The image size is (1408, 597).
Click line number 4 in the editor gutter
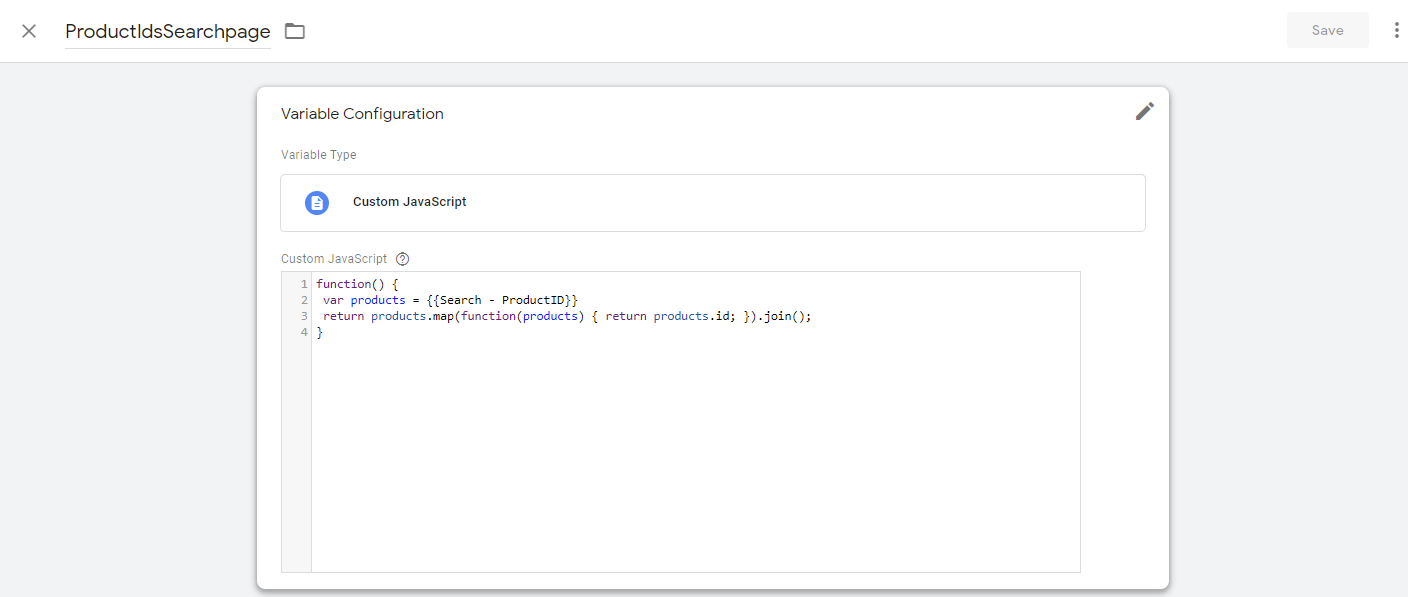pos(304,332)
